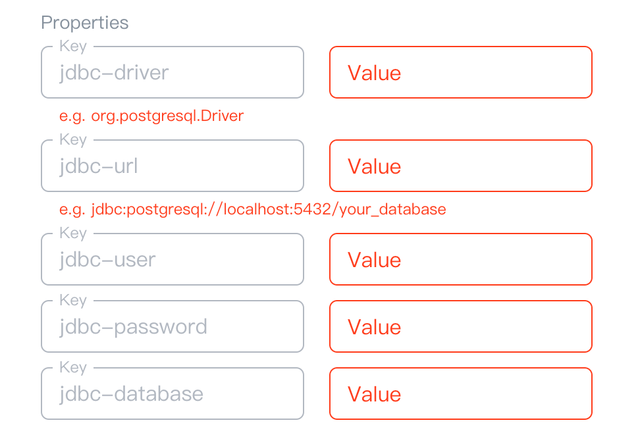Screen dimensions: 640x446
Task: Click the org.postgresql.Driver example hint
Action: (151, 116)
